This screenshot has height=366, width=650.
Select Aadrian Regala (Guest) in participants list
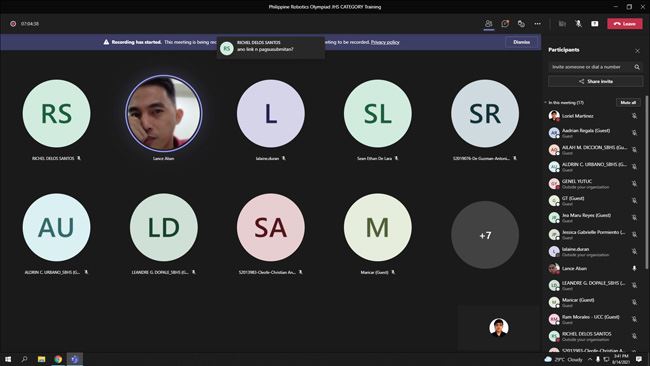(x=594, y=133)
